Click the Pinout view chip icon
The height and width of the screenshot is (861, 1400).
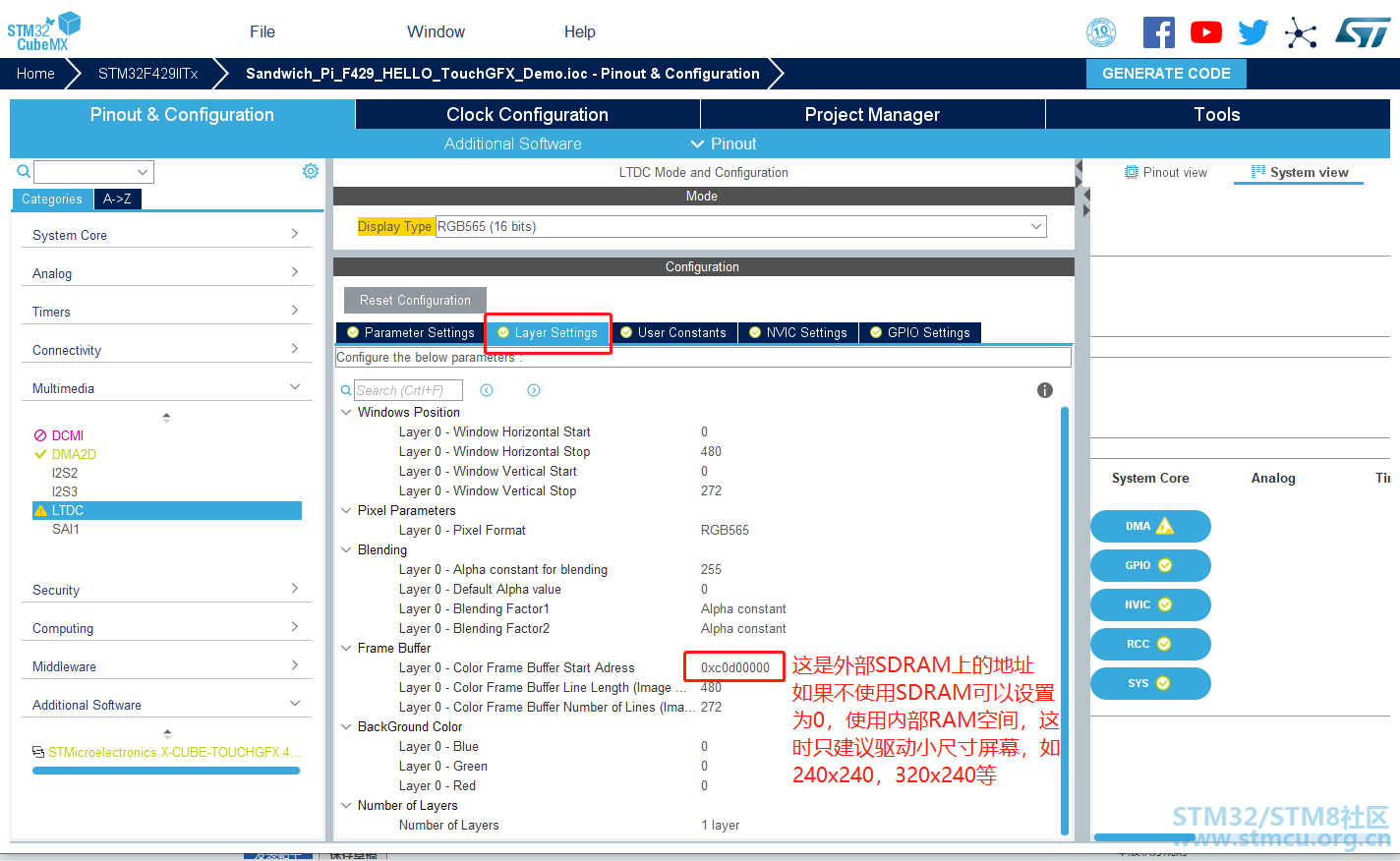pos(1131,172)
